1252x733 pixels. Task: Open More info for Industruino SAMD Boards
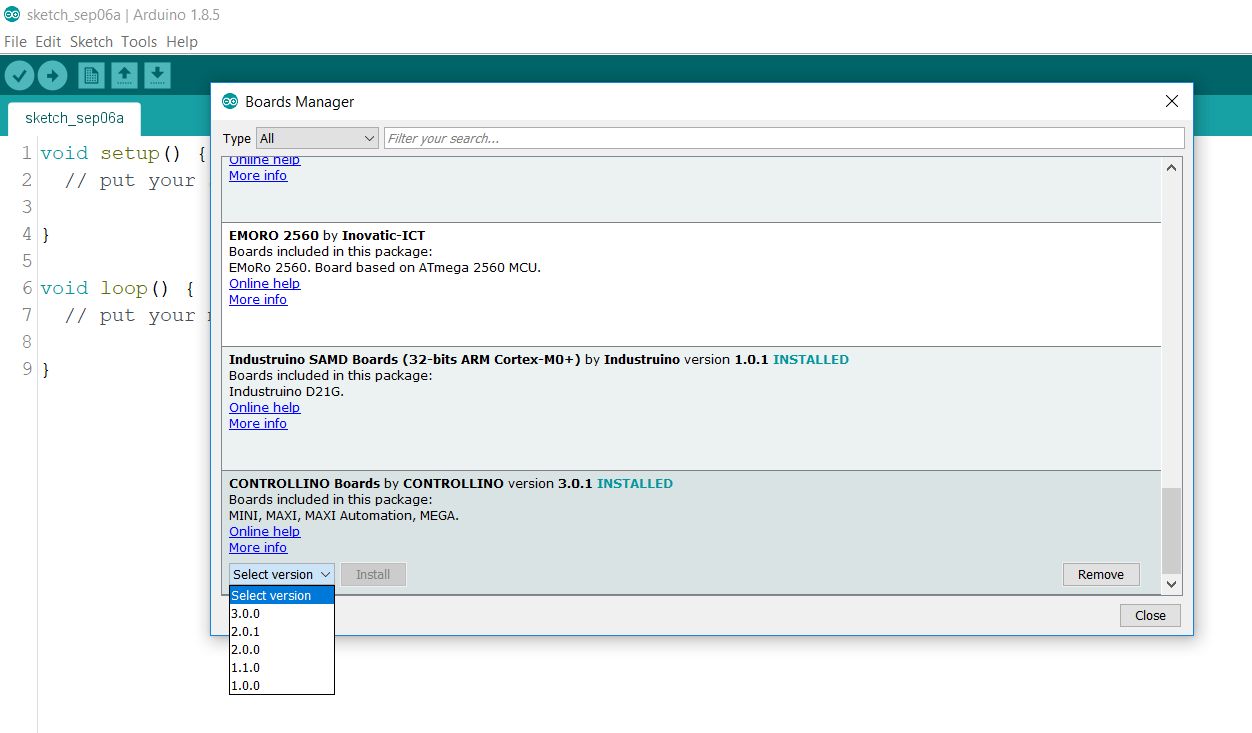point(257,423)
